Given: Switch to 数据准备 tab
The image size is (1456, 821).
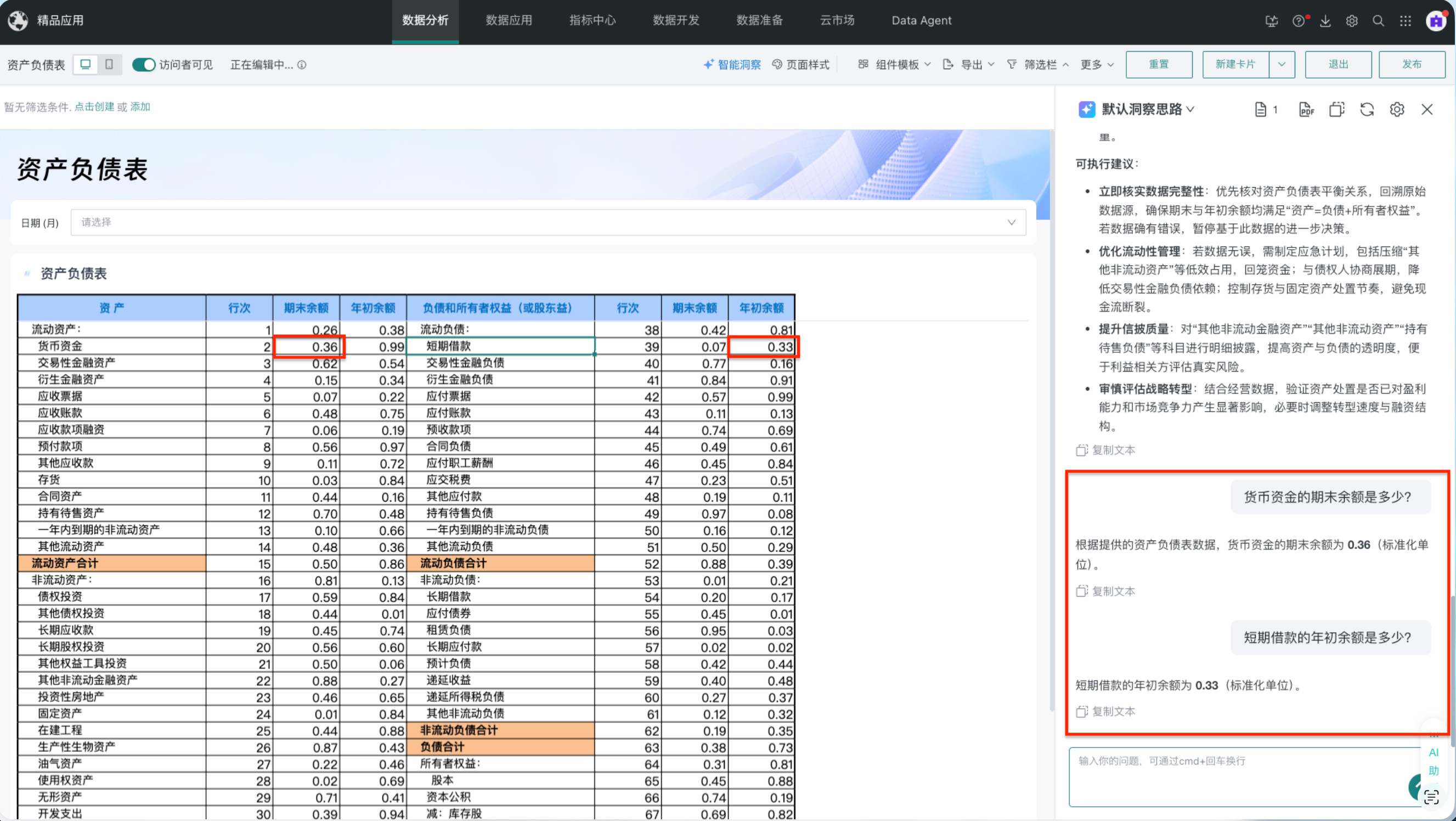Looking at the screenshot, I should [760, 21].
